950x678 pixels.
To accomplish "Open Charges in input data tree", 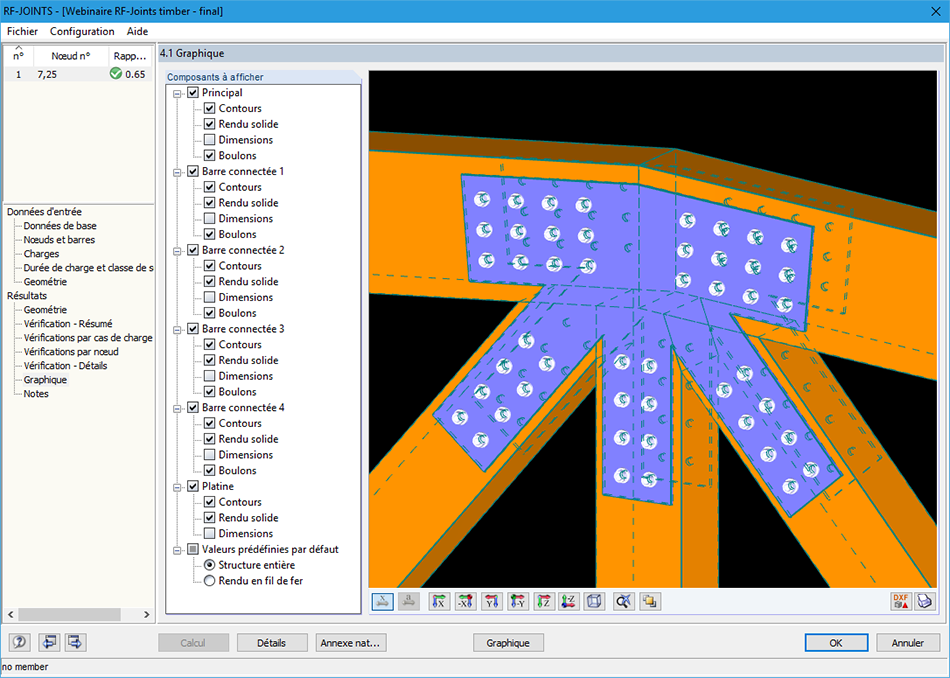I will [x=41, y=254].
